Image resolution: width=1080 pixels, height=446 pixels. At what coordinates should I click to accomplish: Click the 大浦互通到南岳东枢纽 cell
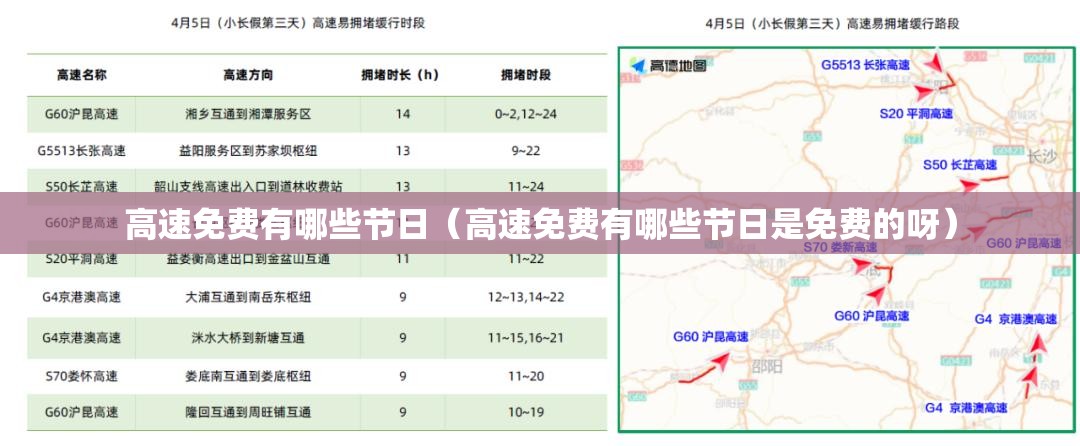(x=248, y=297)
